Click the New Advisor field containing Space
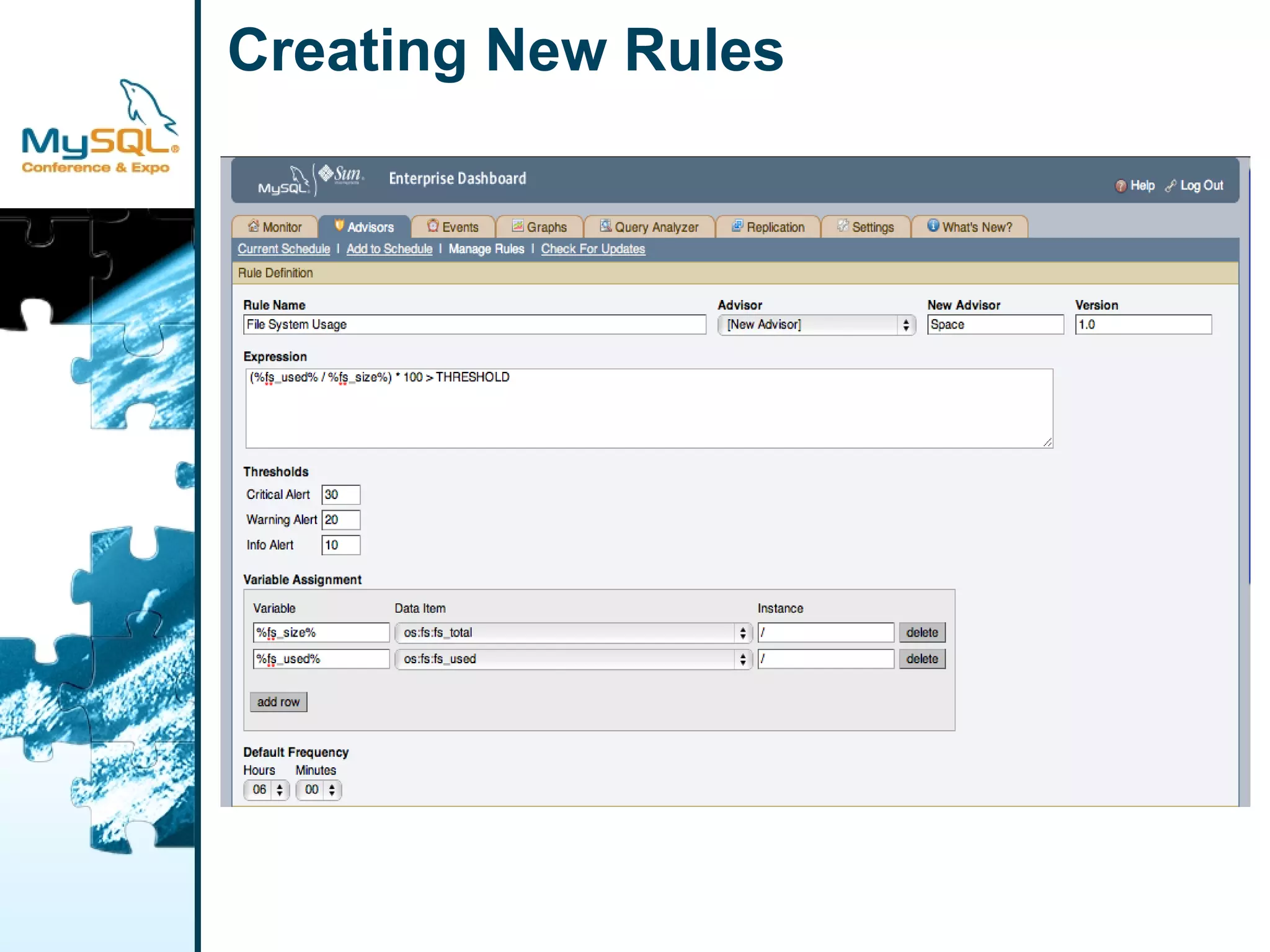Image resolution: width=1270 pixels, height=952 pixels. click(x=995, y=325)
